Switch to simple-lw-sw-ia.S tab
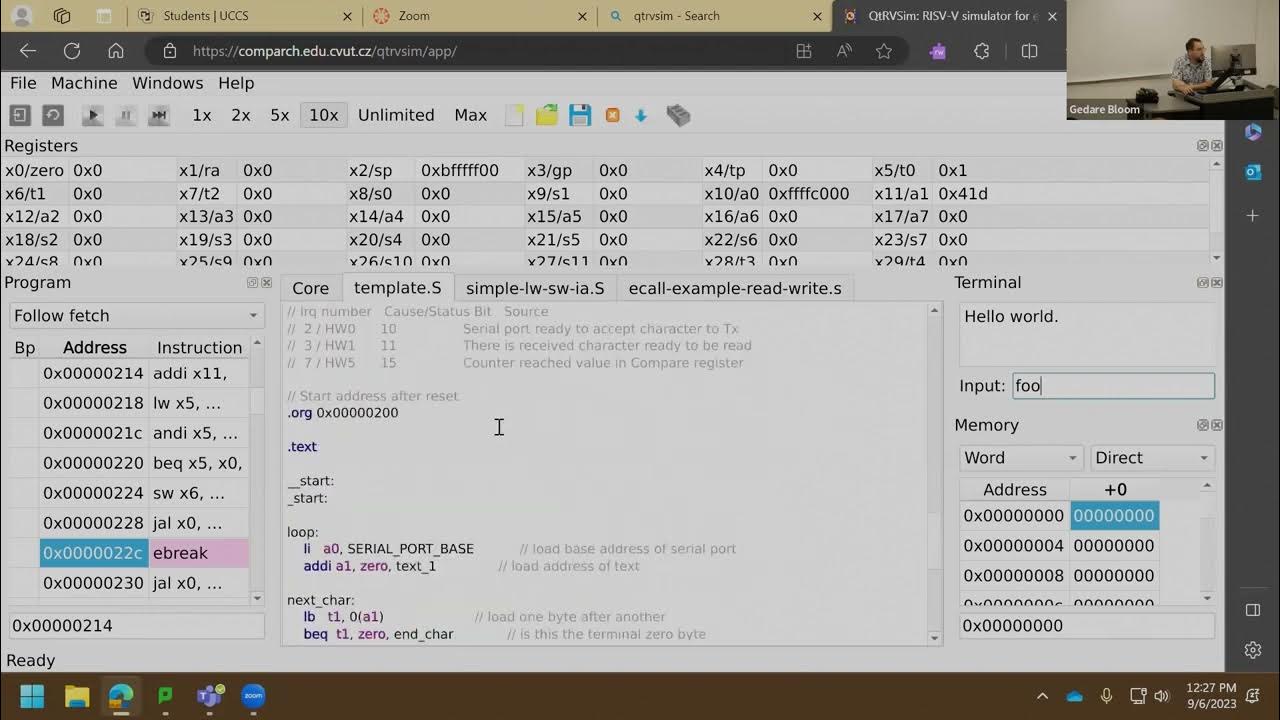Viewport: 1280px width, 720px height. coord(535,288)
